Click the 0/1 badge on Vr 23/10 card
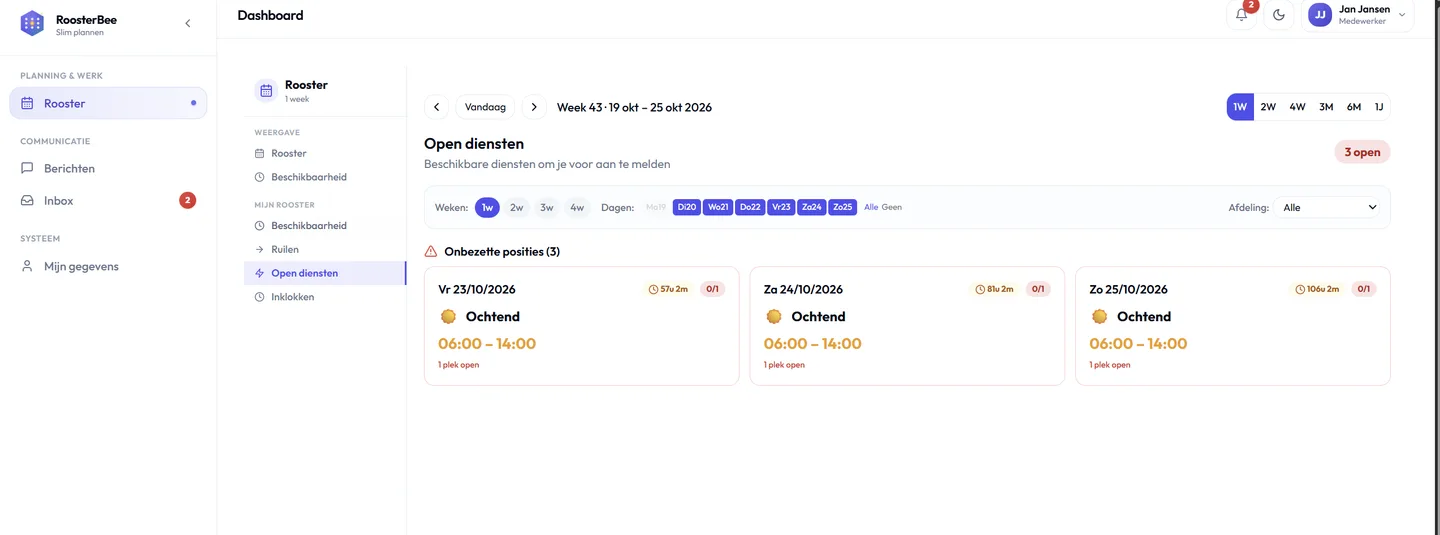Image resolution: width=1440 pixels, height=535 pixels. click(x=713, y=289)
